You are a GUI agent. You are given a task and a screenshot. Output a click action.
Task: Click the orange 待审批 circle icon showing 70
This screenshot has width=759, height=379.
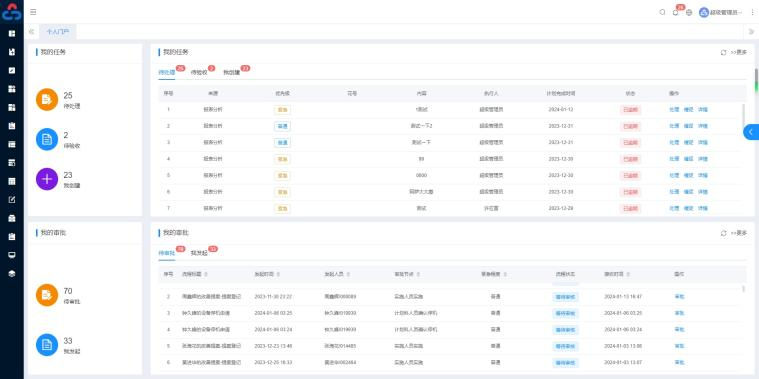[47, 295]
